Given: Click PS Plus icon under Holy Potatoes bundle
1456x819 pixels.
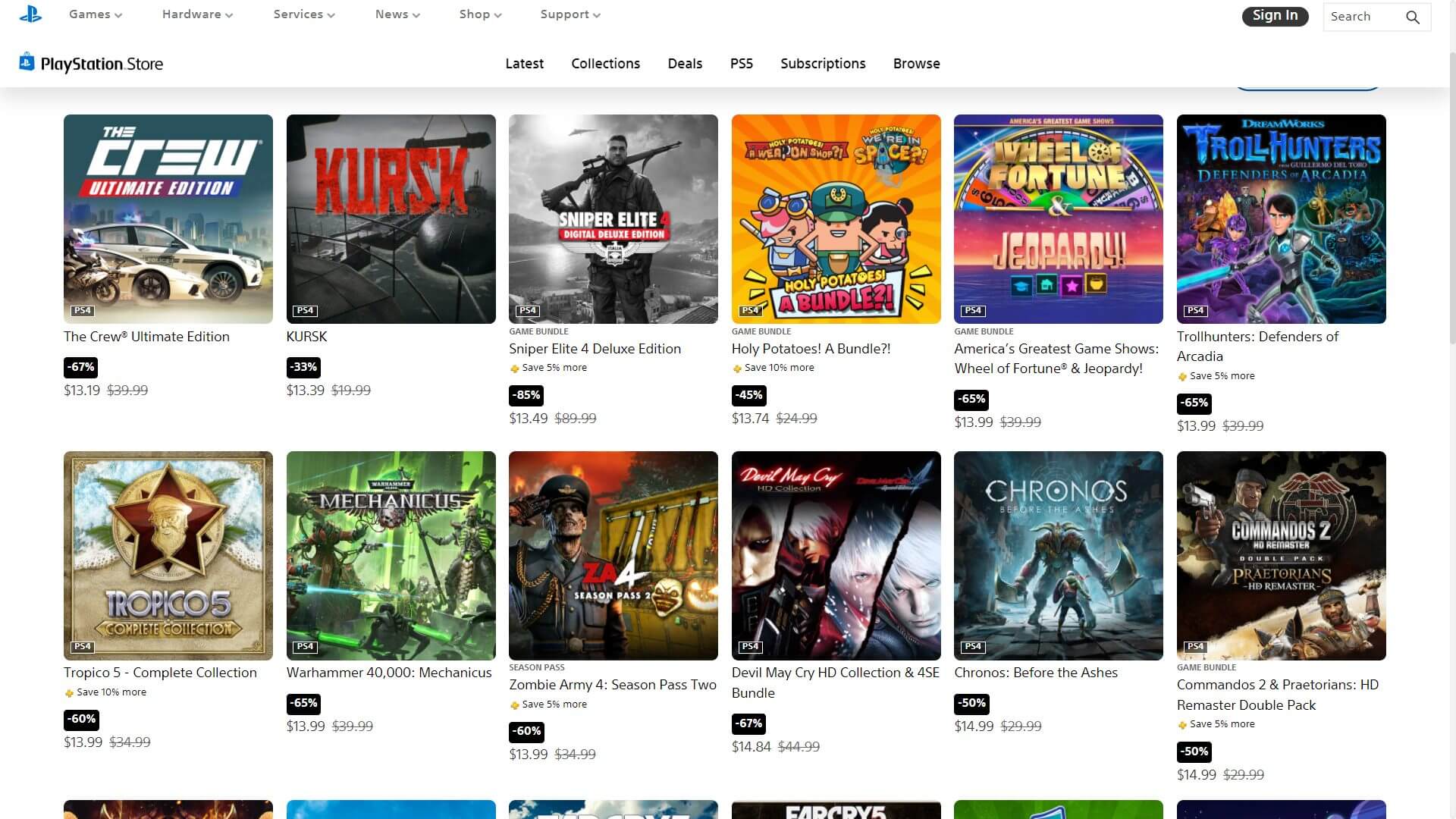Looking at the screenshot, I should [x=737, y=369].
